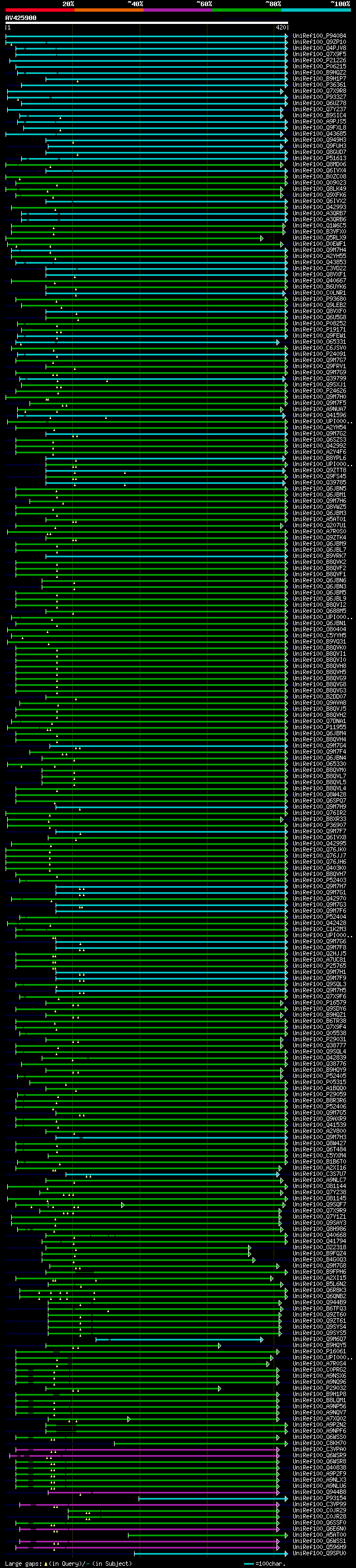
Task: Open the last hit UniRef100_Q9SPU0
Action: coord(319,1554)
